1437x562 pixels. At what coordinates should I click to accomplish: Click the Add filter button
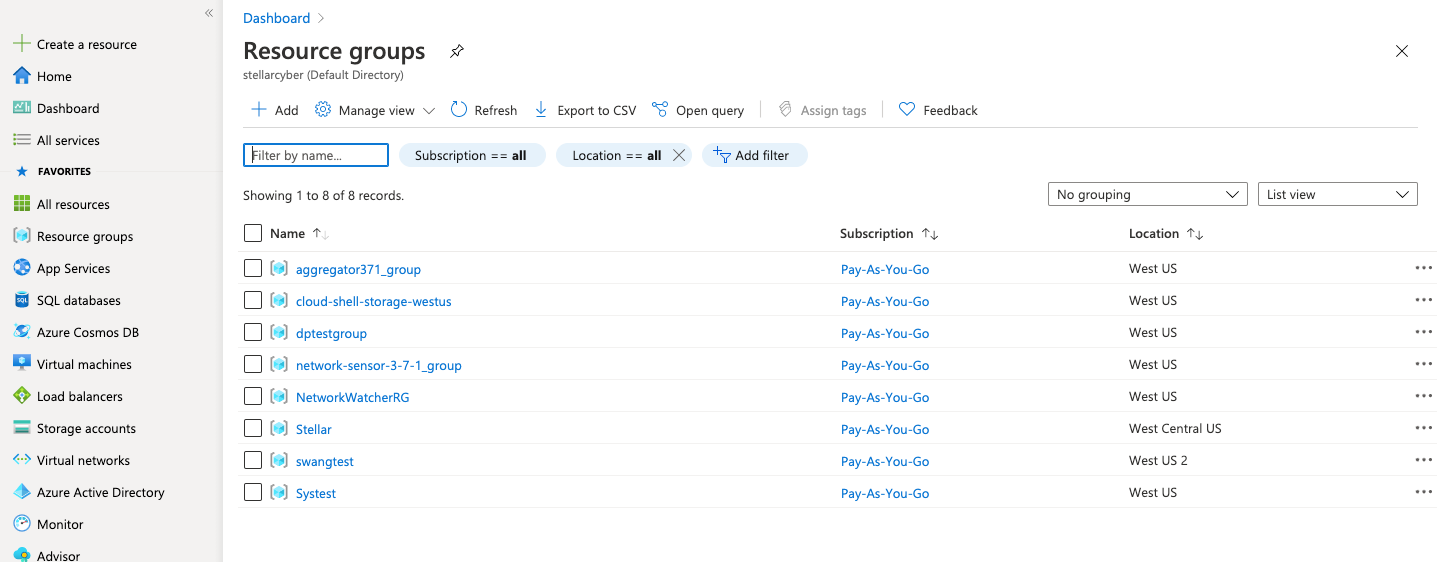coord(754,155)
